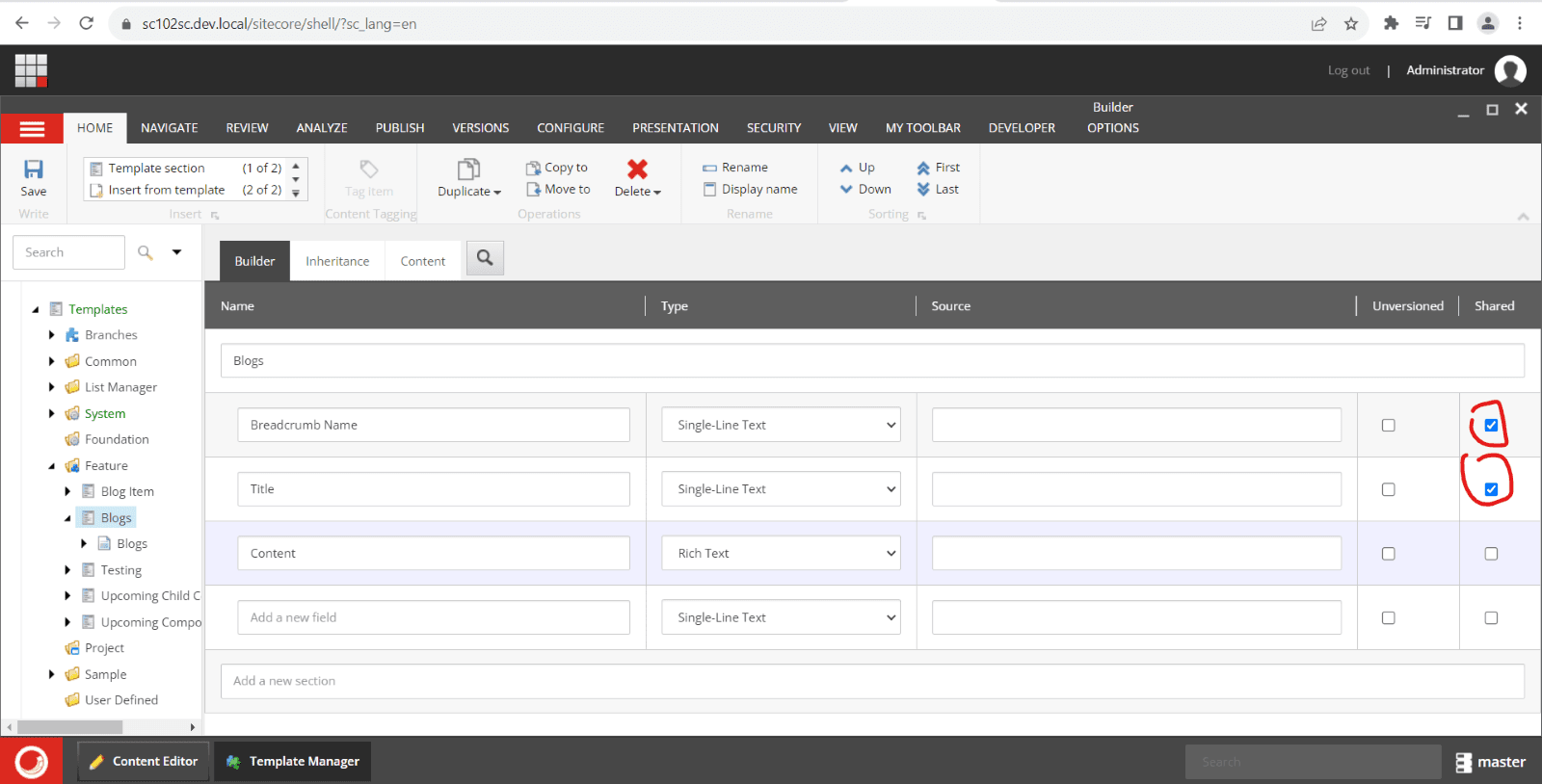
Task: Open Content Editor in the taskbar
Action: [x=144, y=761]
